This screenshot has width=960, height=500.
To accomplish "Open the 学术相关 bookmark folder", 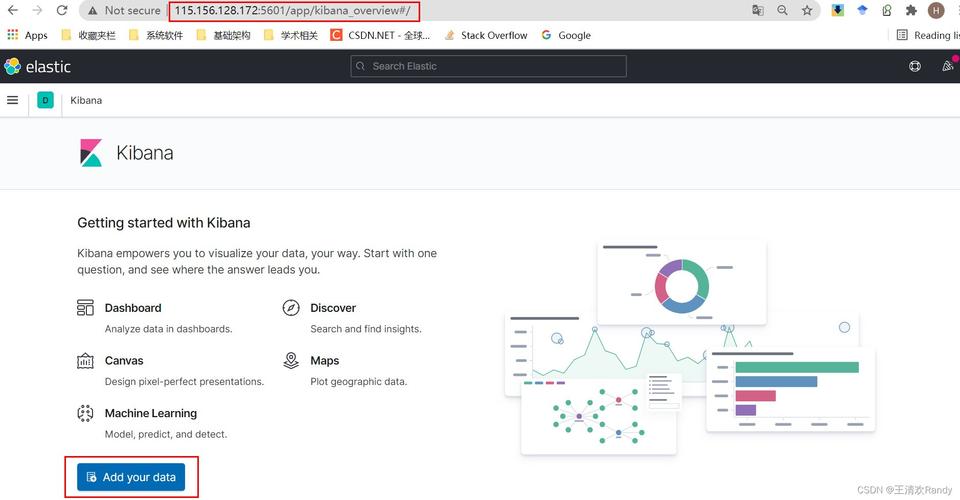I will click(x=291, y=35).
